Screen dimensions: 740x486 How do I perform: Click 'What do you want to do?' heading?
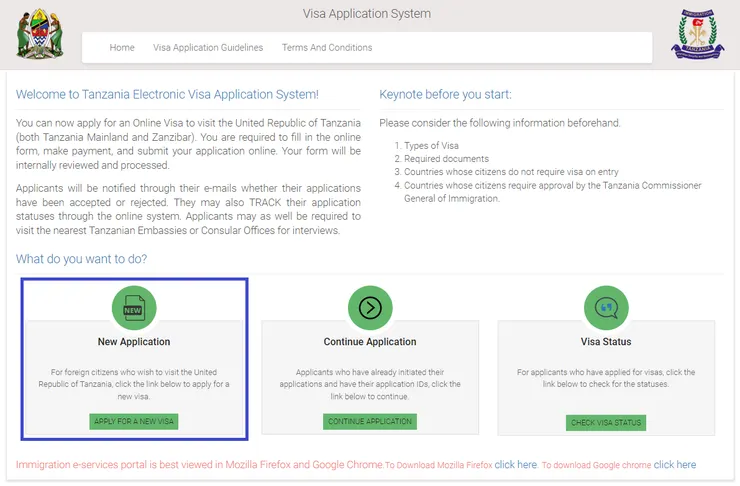point(81,259)
